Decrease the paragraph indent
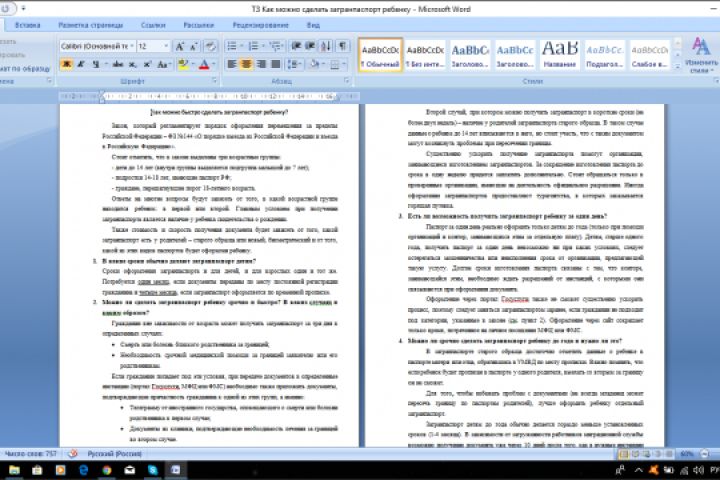Viewport: 720px width, 480px height. click(296, 46)
